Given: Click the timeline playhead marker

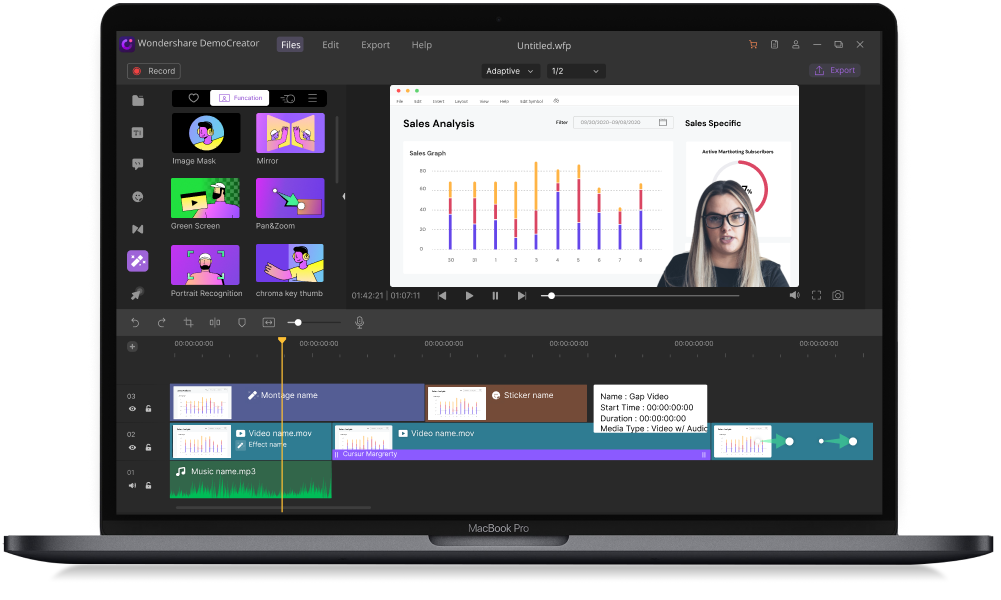Looking at the screenshot, I should coord(282,341).
